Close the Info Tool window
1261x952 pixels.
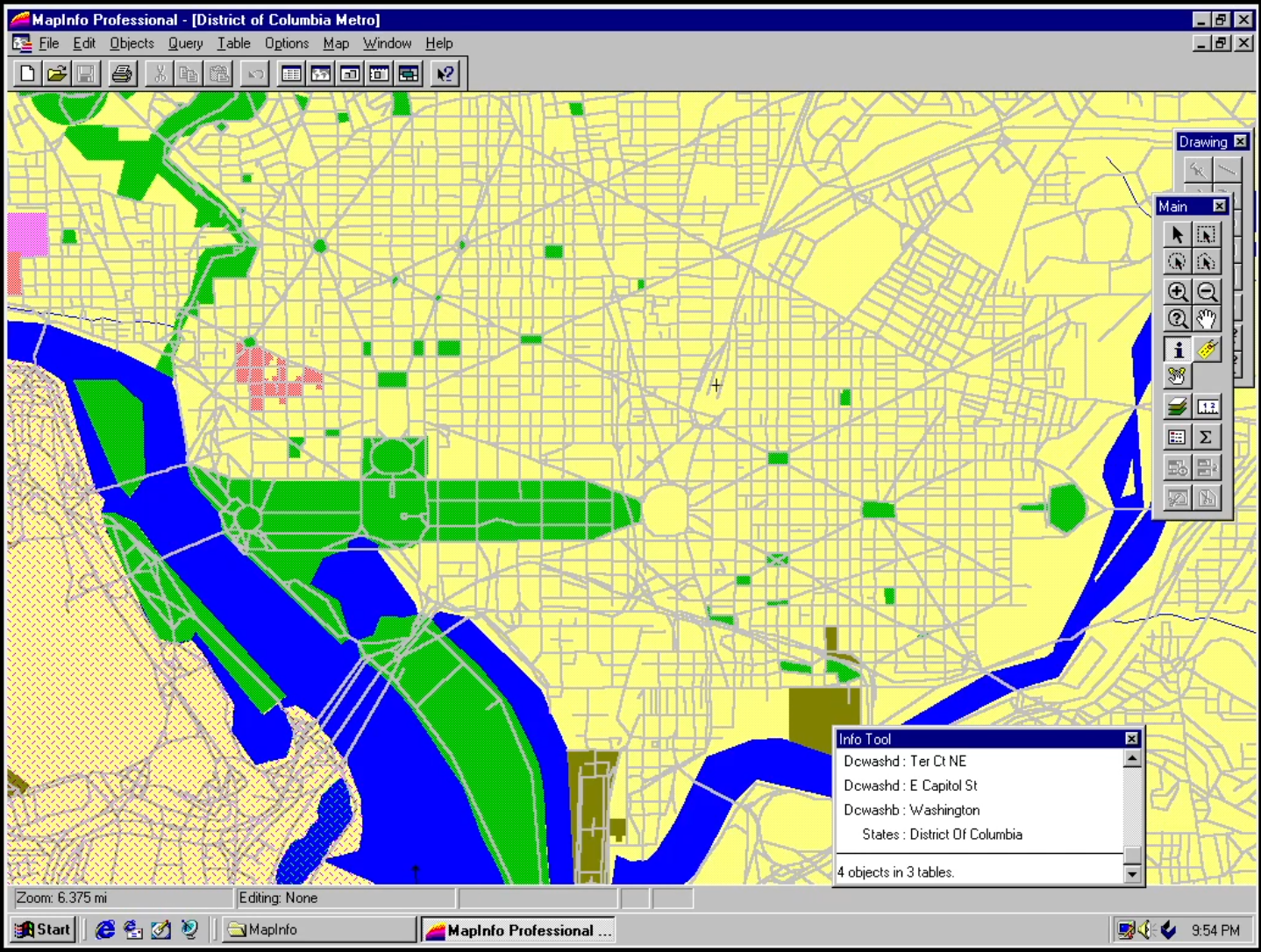tap(1131, 739)
